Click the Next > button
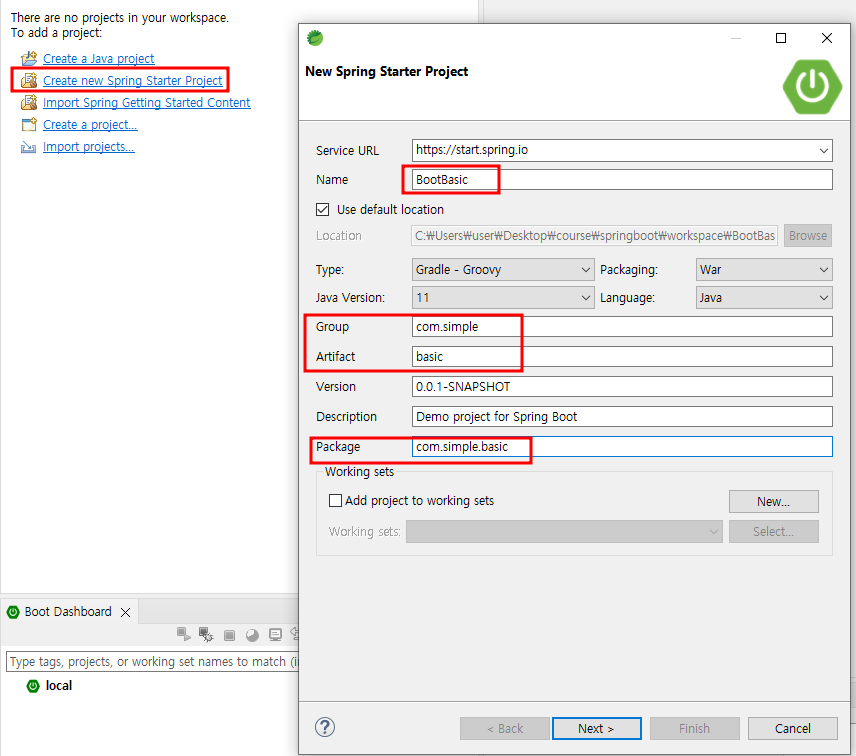The image size is (856, 756). (597, 729)
